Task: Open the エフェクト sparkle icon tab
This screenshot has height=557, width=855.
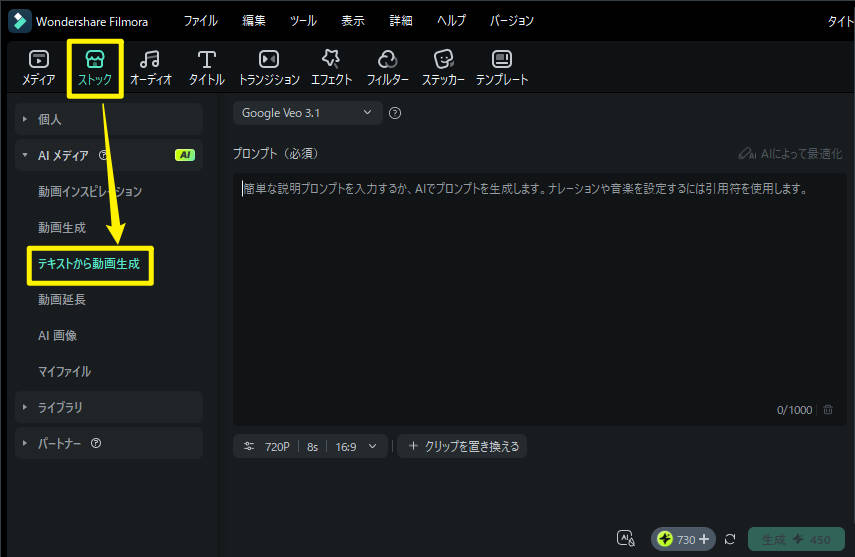Action: coord(331,58)
